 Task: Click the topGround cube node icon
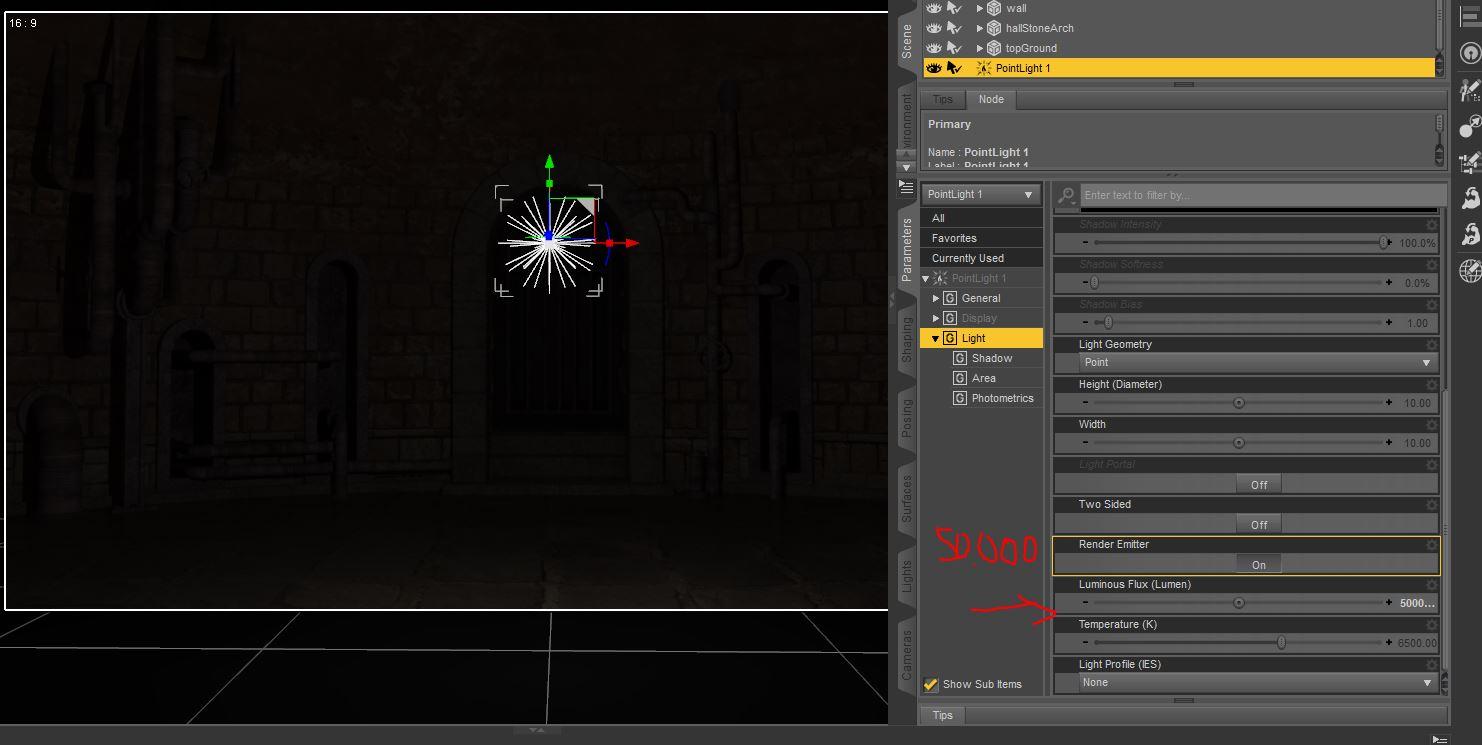point(994,48)
